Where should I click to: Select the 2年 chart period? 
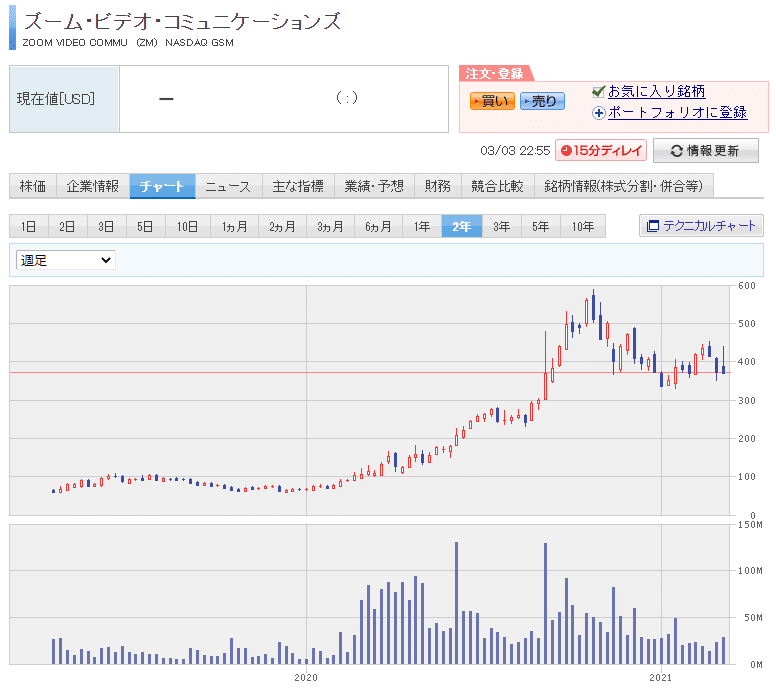(462, 226)
